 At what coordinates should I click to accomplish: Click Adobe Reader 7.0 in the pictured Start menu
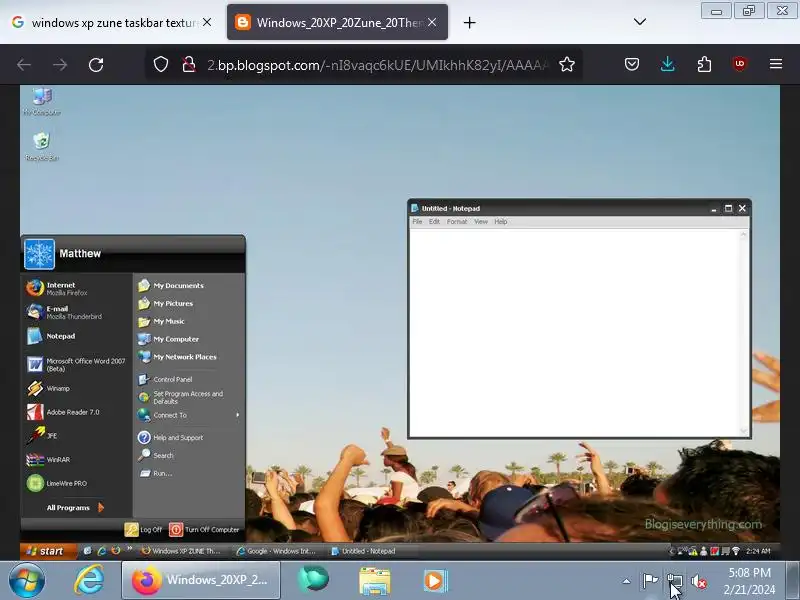click(72, 412)
